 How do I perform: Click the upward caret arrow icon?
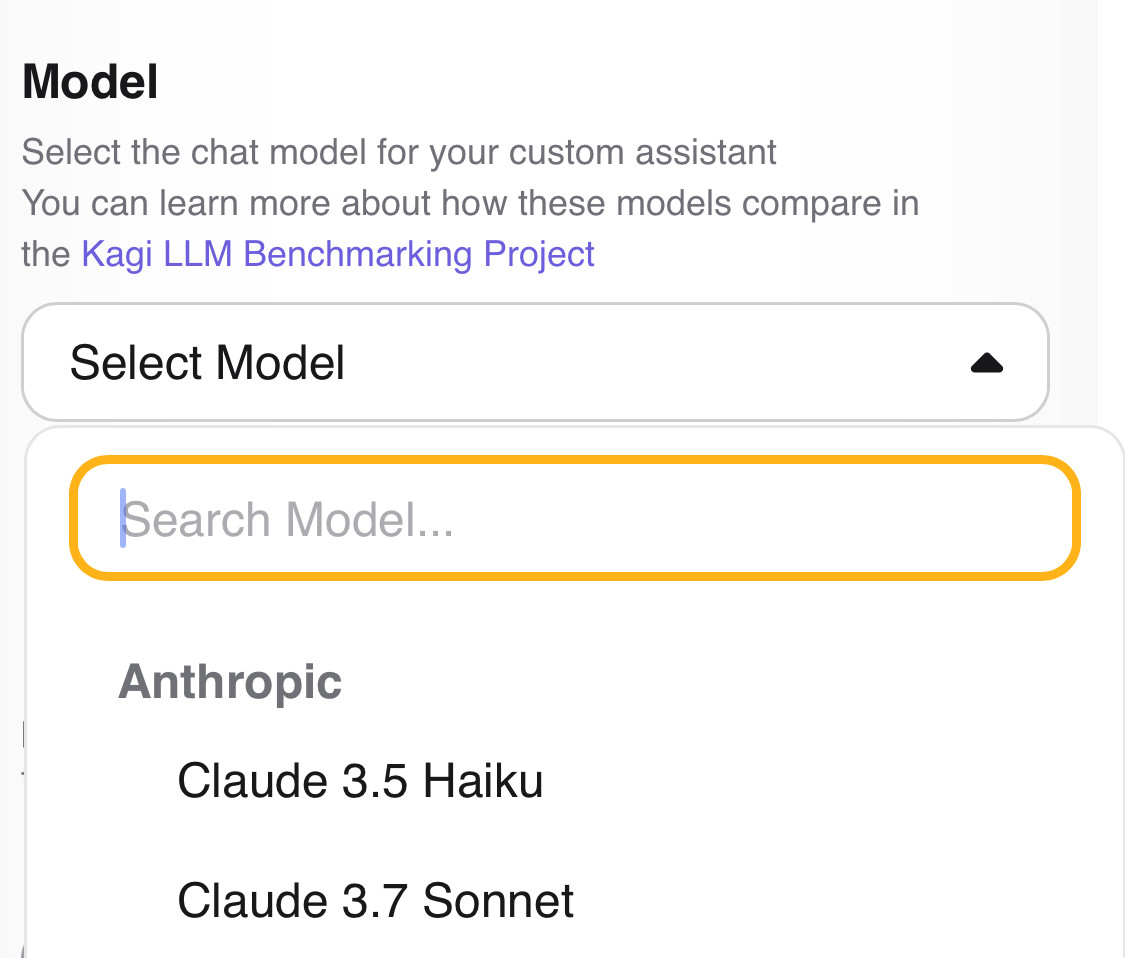(x=986, y=363)
